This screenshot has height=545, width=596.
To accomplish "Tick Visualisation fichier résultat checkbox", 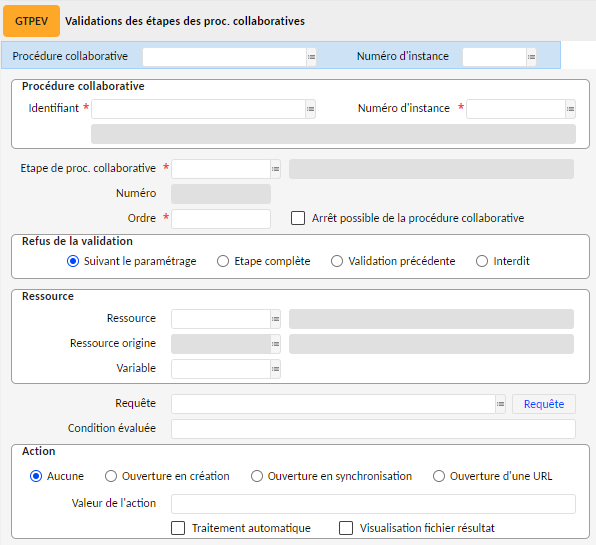I will 346,528.
